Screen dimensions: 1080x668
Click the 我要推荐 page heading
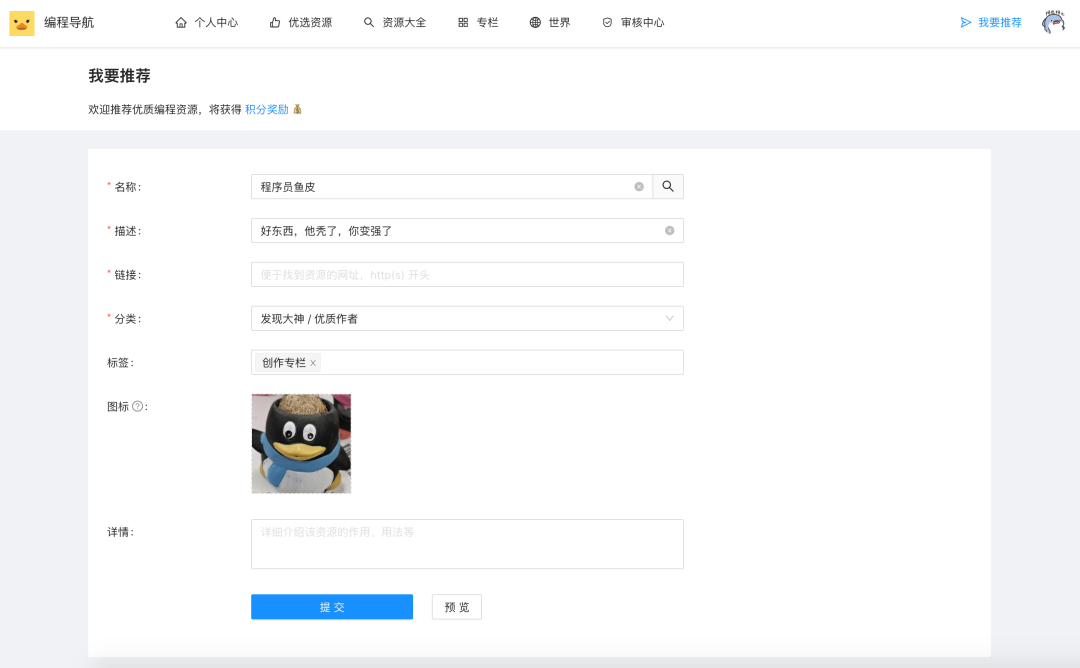pos(119,76)
